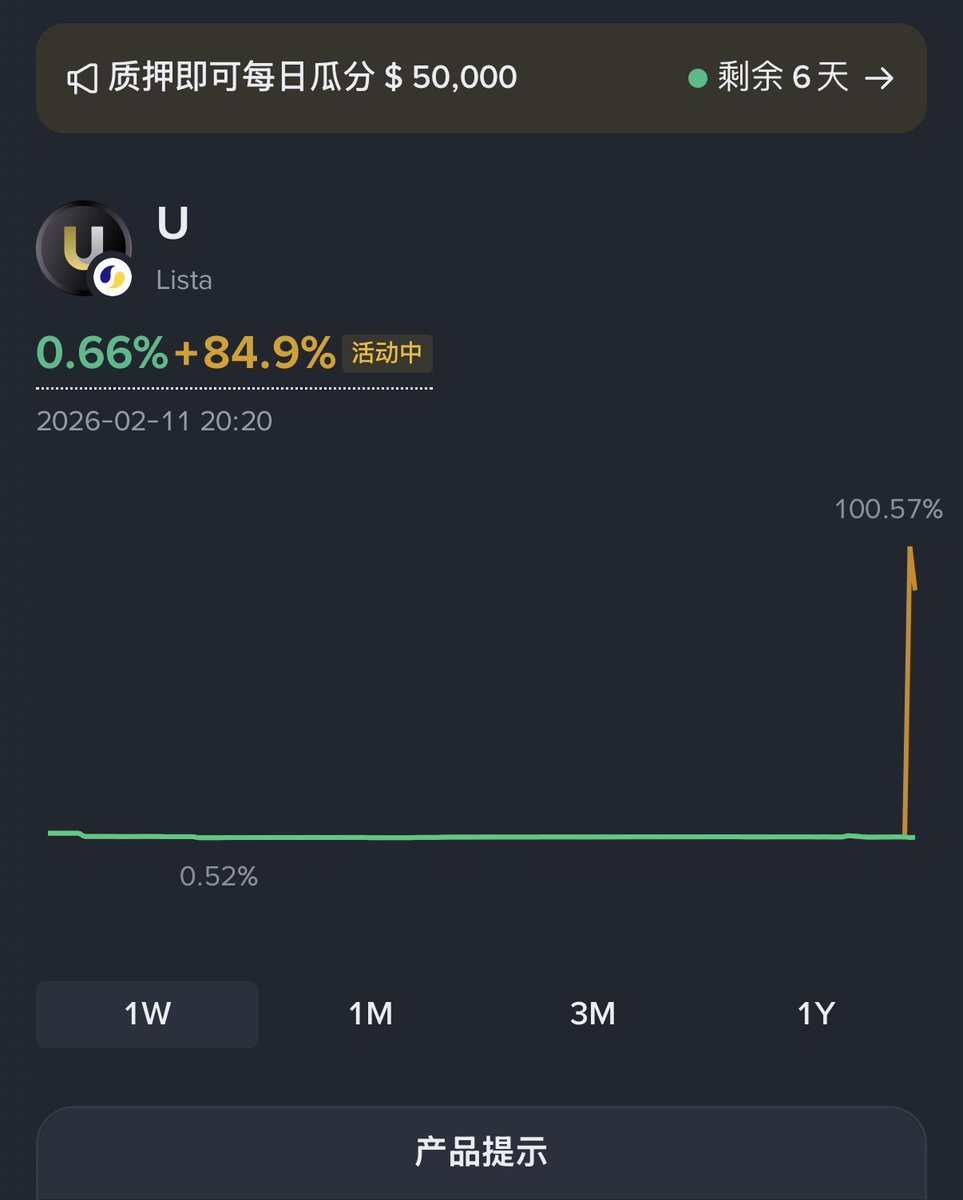Click the U token logo

78,246
